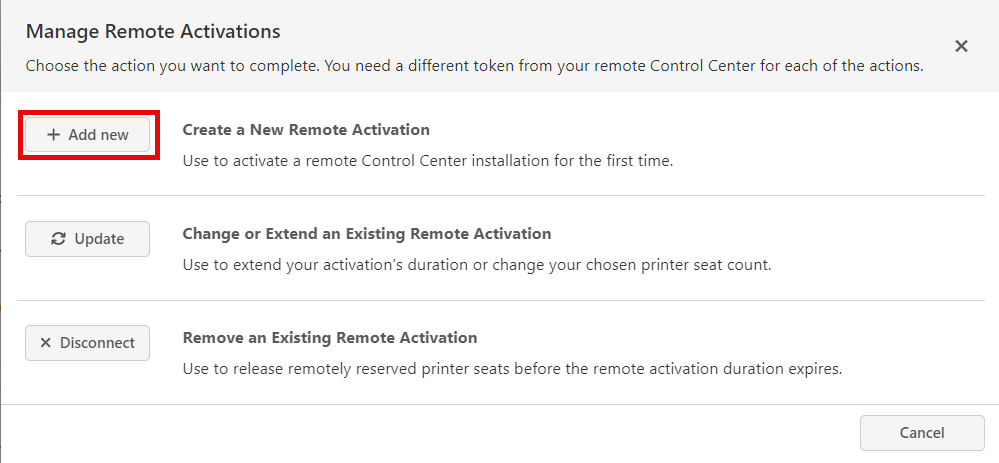Click the Choose the action instruction text
Screen dimensions: 999x463
[474, 67]
